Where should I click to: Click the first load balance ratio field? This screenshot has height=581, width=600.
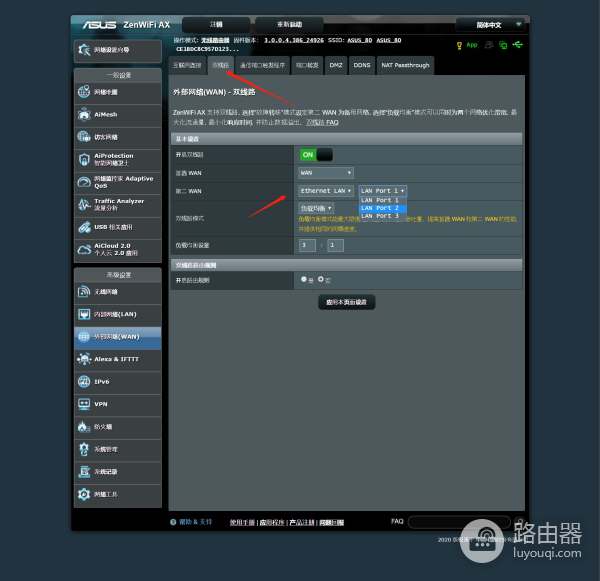[308, 245]
